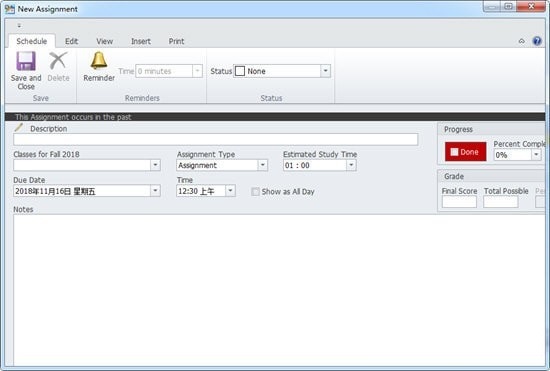550x371 pixels.
Task: Toggle the Status None checkbox square
Action: coord(240,71)
